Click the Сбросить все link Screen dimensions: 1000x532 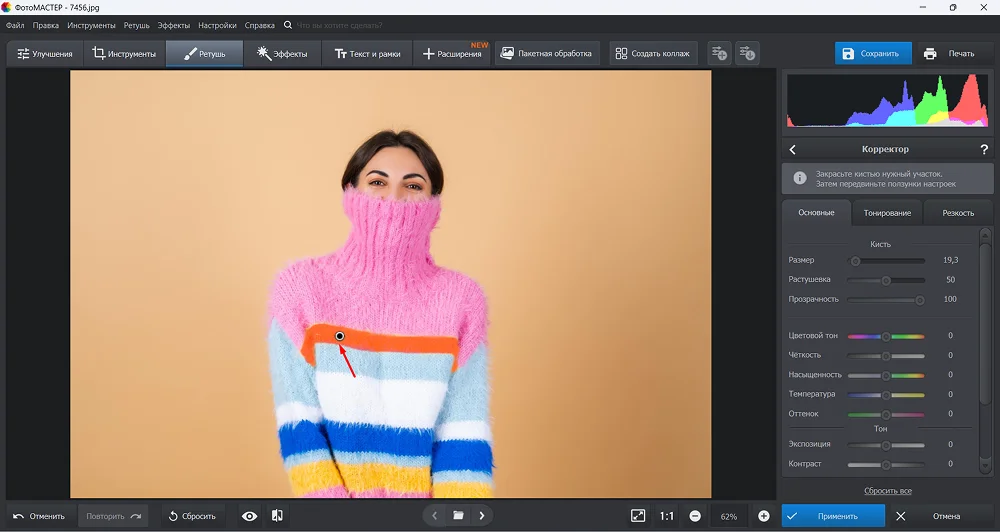tap(887, 491)
